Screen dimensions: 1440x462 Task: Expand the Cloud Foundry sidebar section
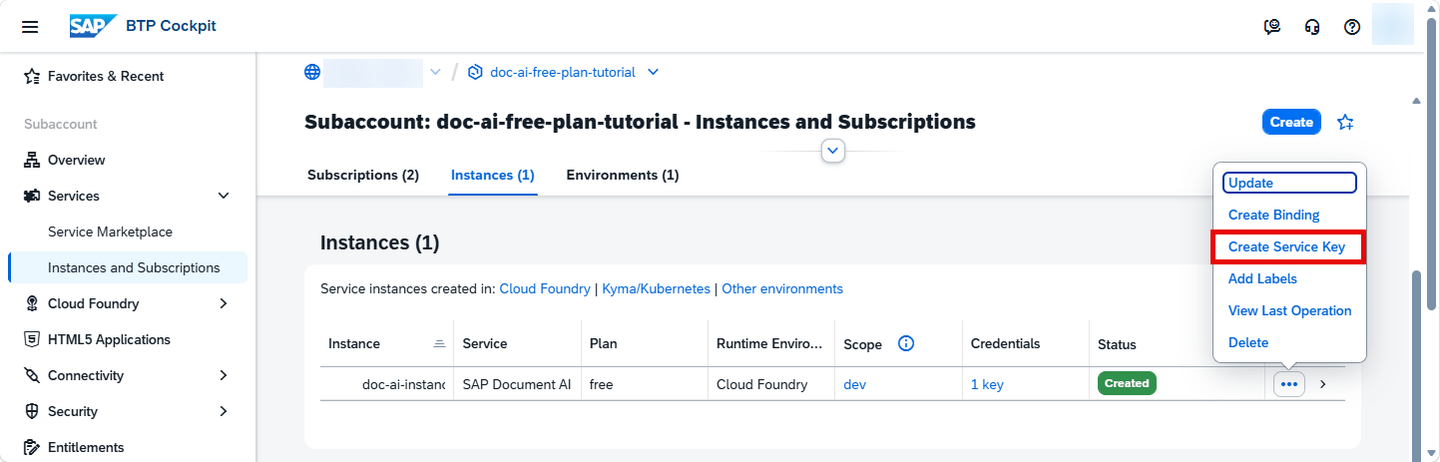click(223, 304)
